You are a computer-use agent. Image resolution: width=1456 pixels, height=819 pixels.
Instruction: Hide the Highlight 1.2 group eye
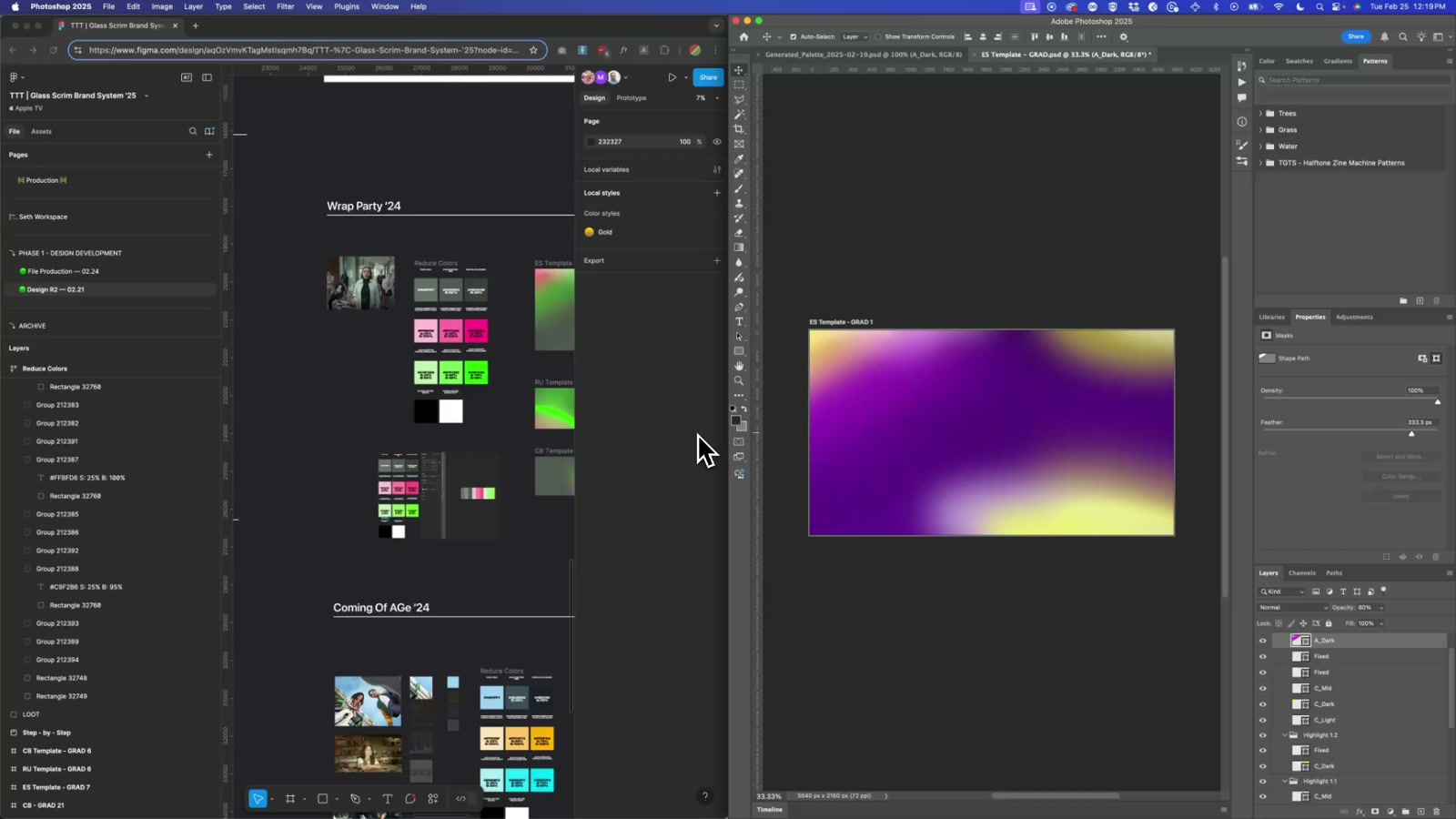pyautogui.click(x=1262, y=735)
